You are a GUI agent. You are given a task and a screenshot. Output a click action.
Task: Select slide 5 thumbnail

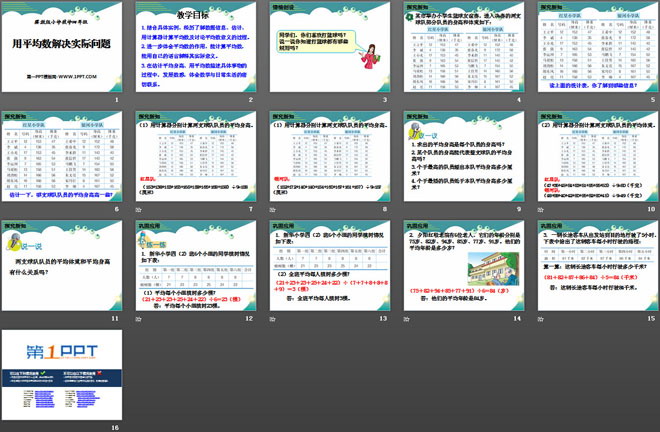coord(598,47)
